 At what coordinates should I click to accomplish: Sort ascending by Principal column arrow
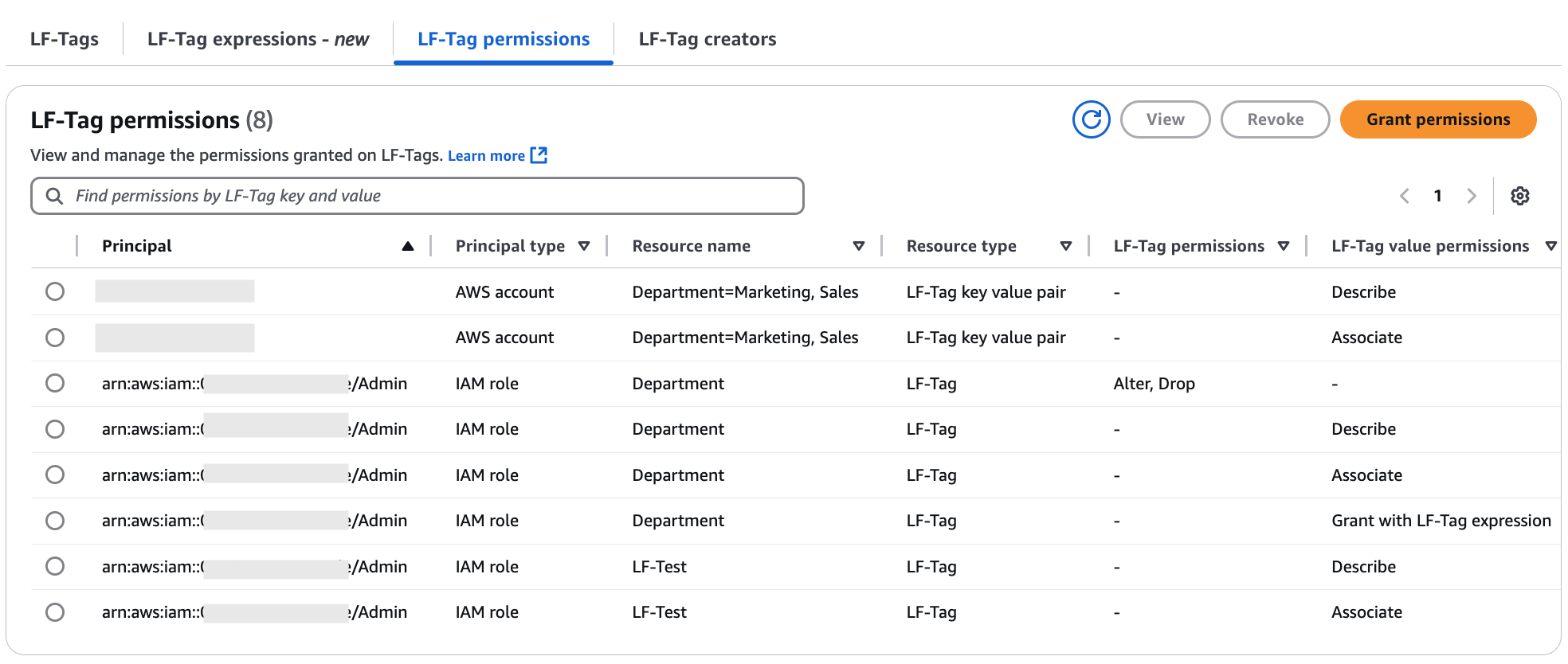[x=408, y=246]
